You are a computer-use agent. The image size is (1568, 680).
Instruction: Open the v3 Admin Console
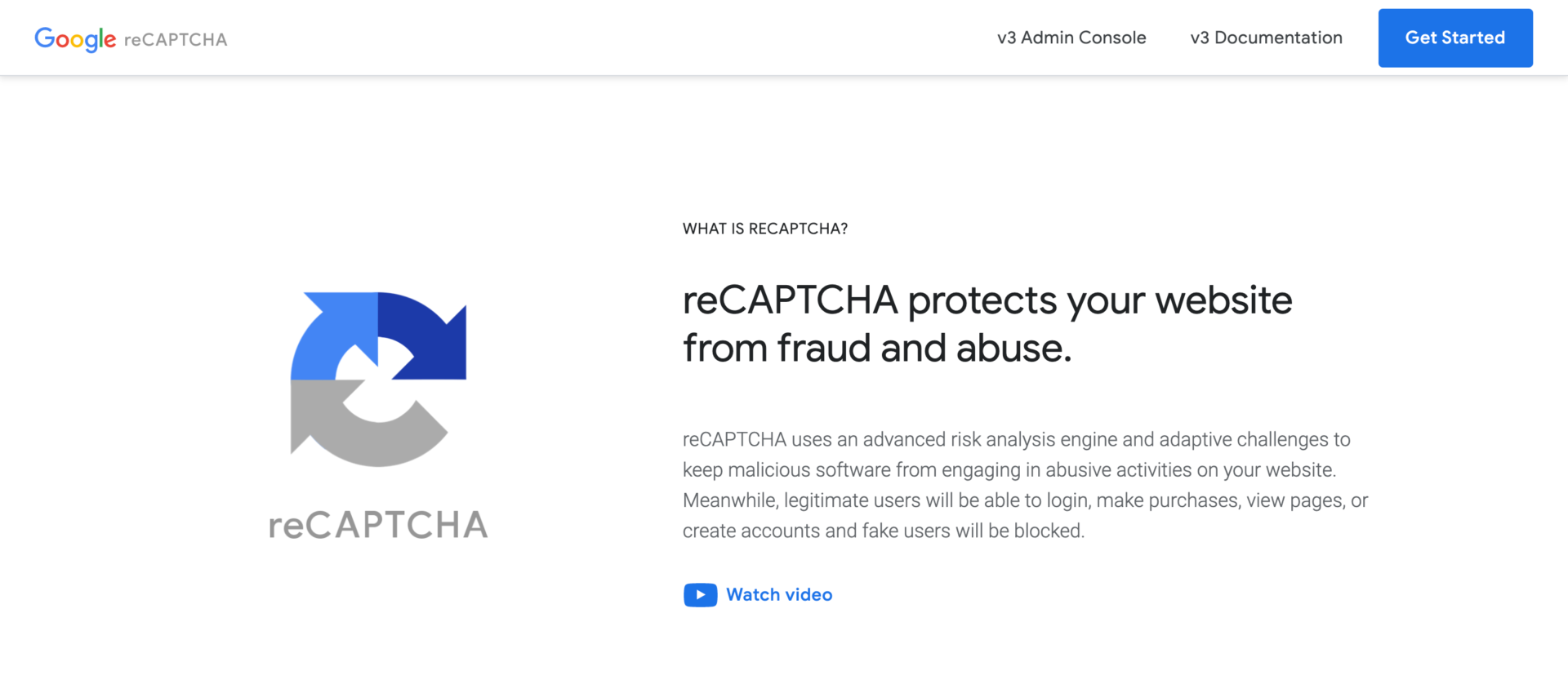pos(1071,38)
